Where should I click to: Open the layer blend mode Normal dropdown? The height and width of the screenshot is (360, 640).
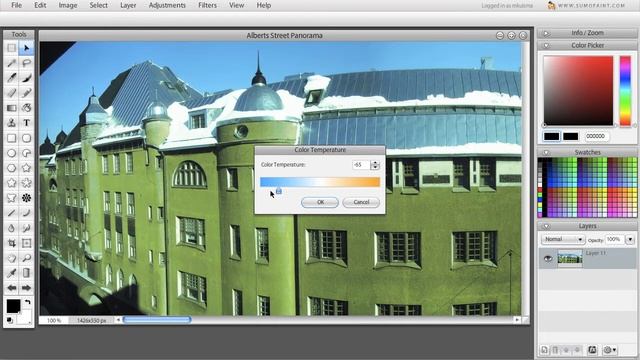562,239
